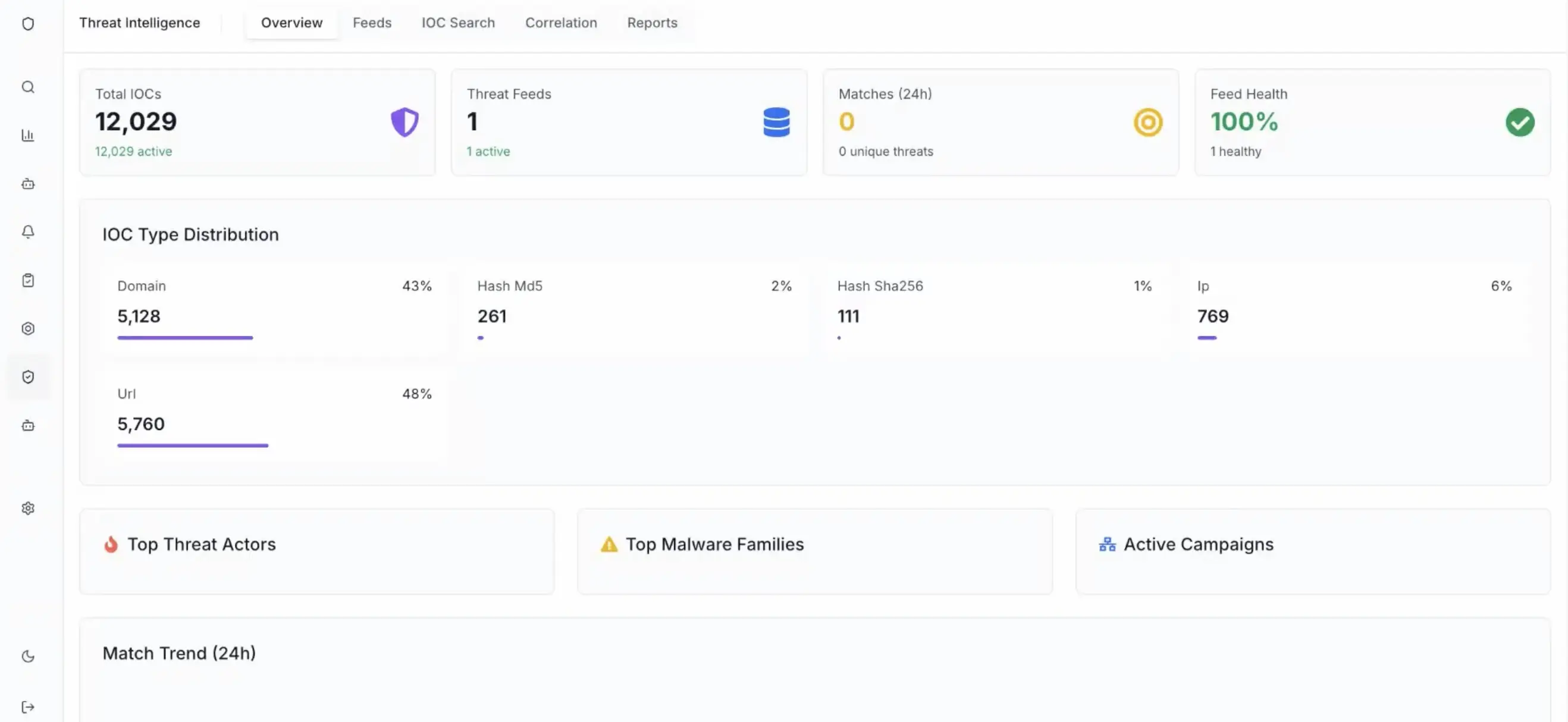Viewport: 1568px width, 722px height.
Task: Expand the Active Campaigns section
Action: 1198,544
